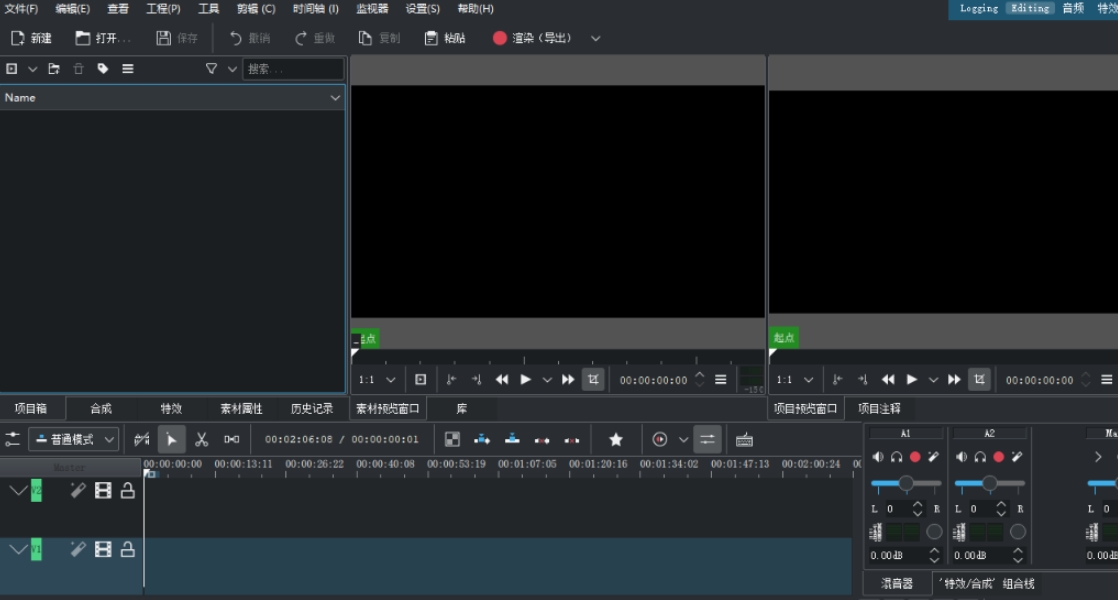
Task: Click the tag icon in project bin toolbar
Action: tap(103, 69)
